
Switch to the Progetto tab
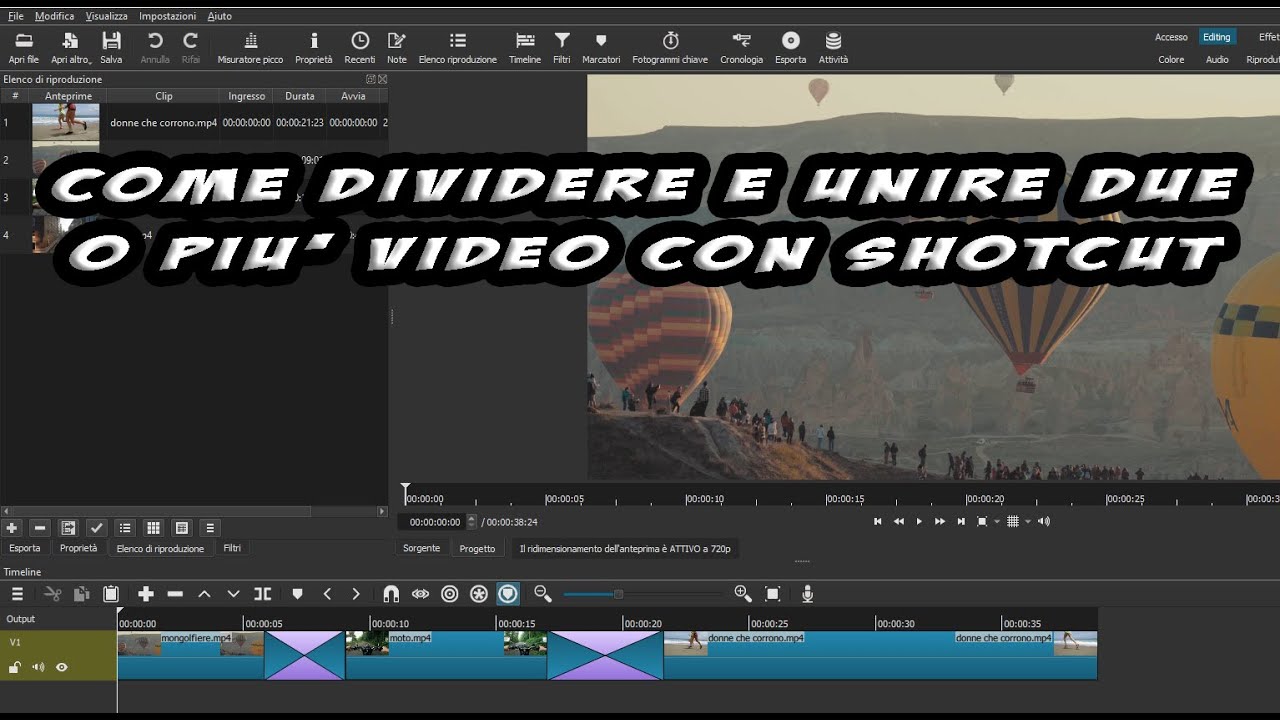477,549
